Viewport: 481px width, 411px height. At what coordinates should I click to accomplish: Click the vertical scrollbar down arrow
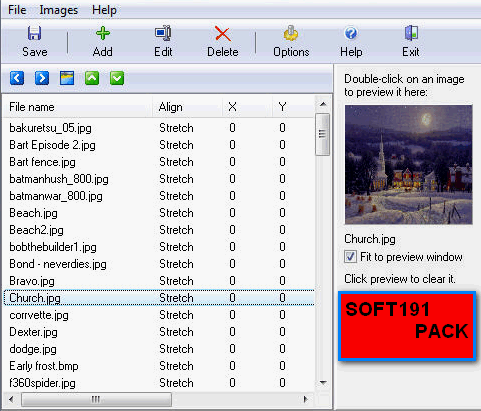(x=323, y=382)
